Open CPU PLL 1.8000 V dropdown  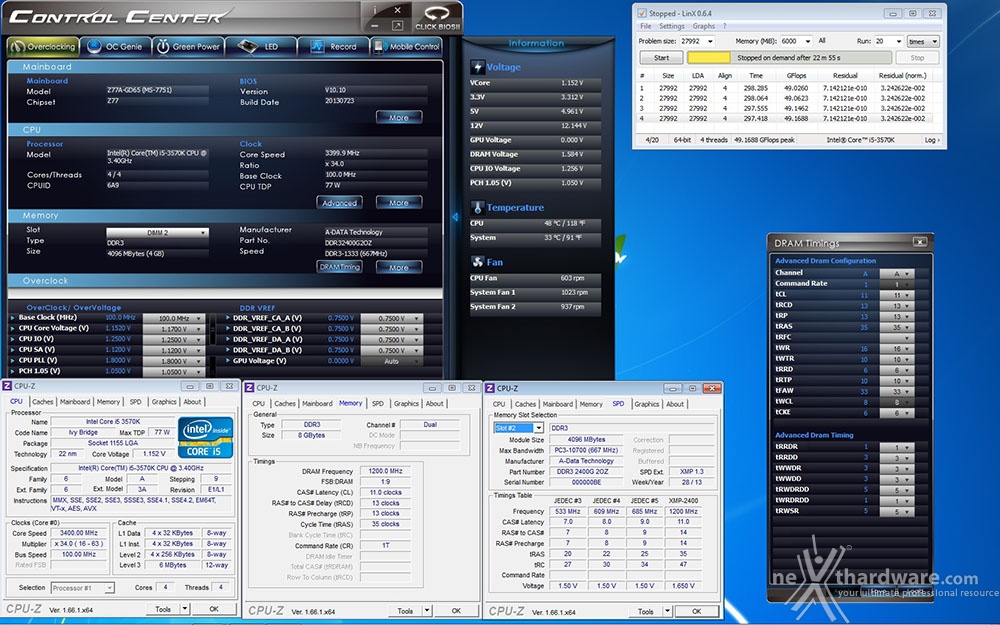[173, 361]
